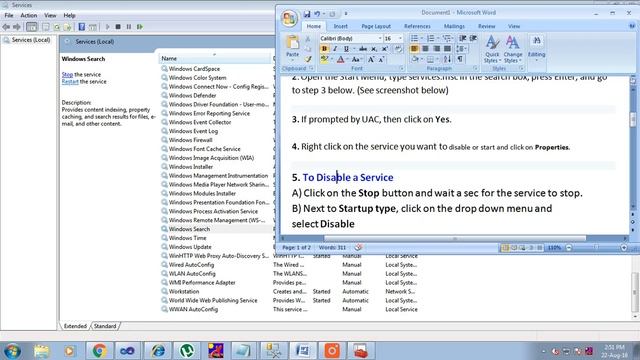Click the text highlight color button
The height and width of the screenshot is (360, 640).
tap(324, 60)
